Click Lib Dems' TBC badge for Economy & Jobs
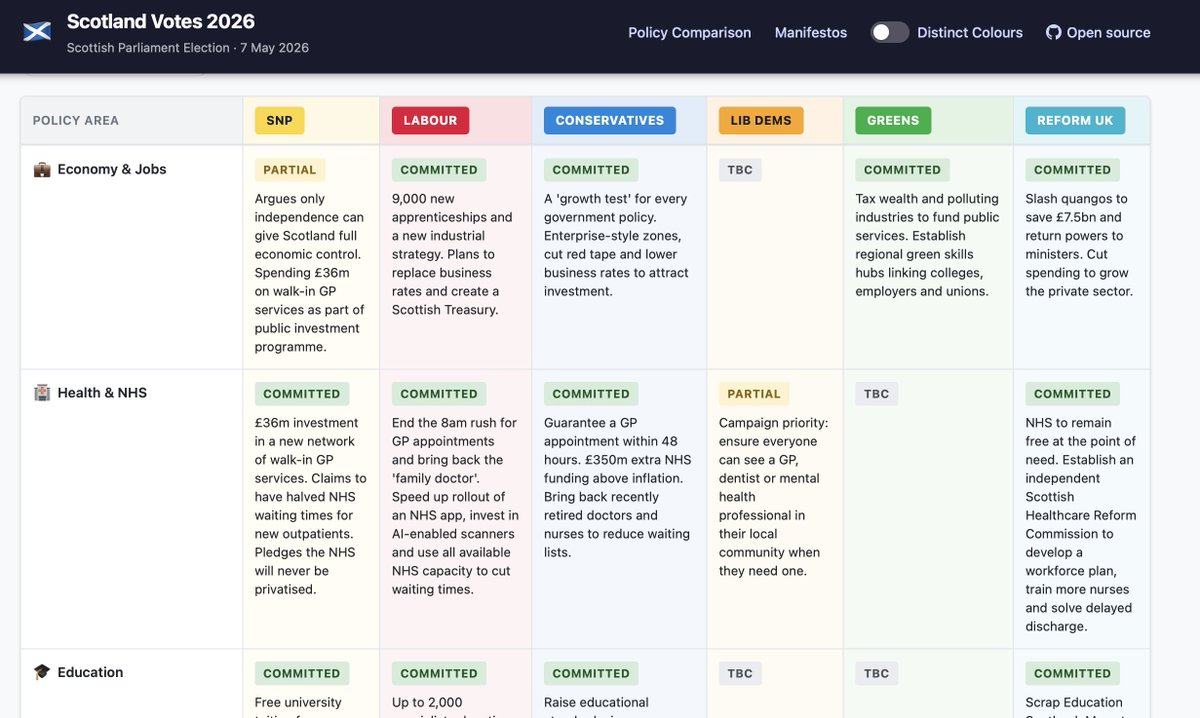1200x718 pixels. [x=740, y=170]
